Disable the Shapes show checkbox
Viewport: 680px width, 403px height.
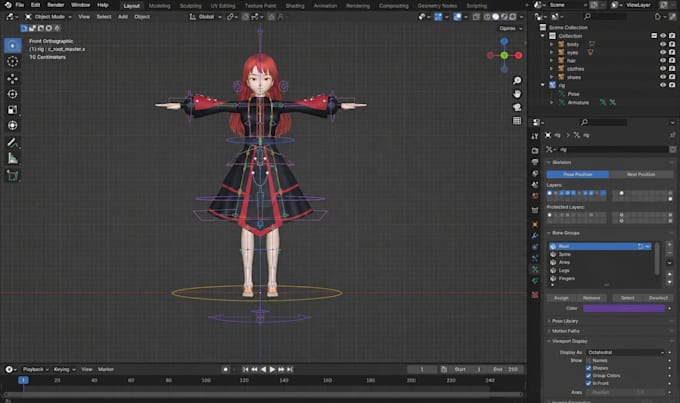(x=588, y=368)
